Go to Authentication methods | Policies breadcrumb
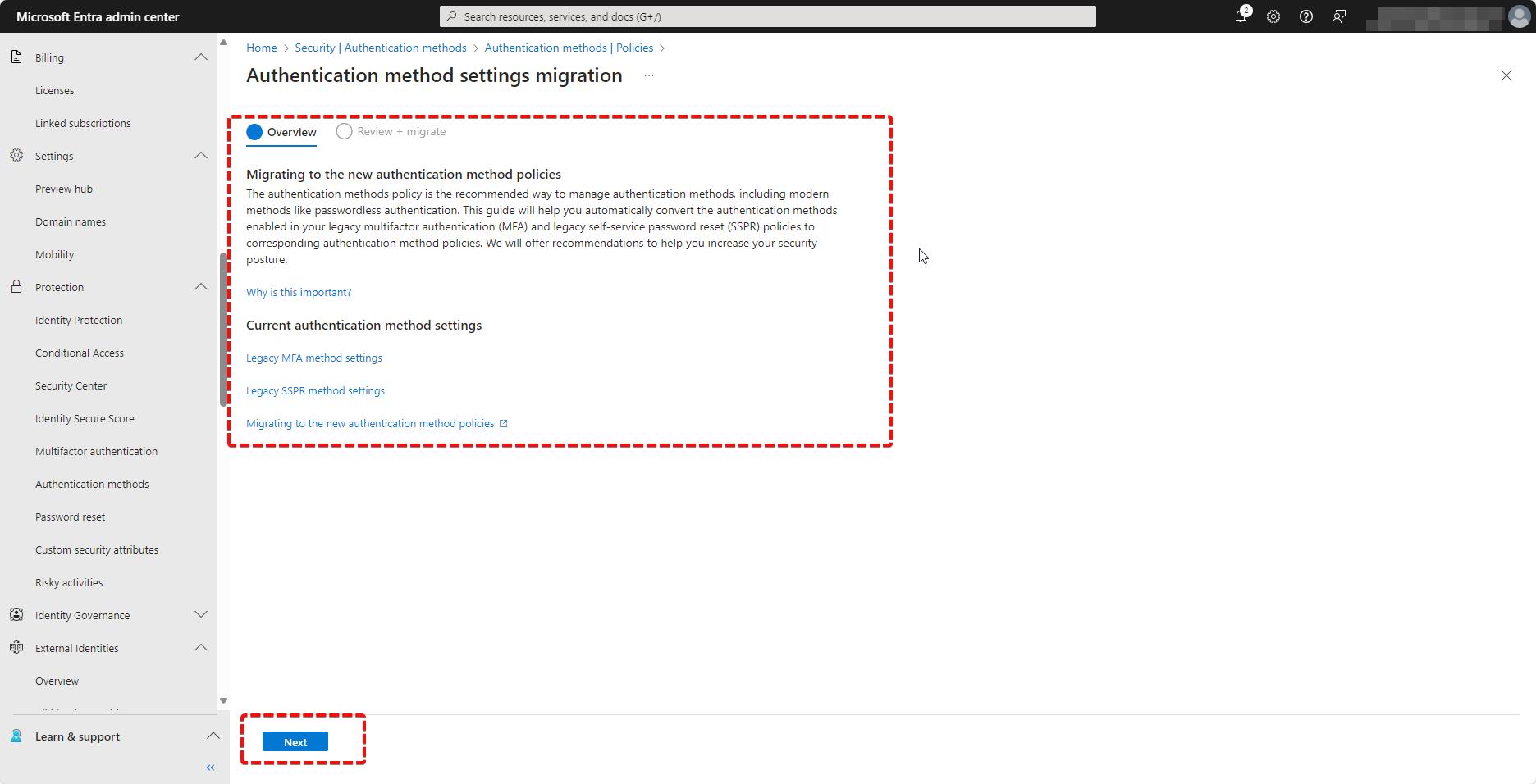This screenshot has width=1536, height=784. pyautogui.click(x=569, y=48)
